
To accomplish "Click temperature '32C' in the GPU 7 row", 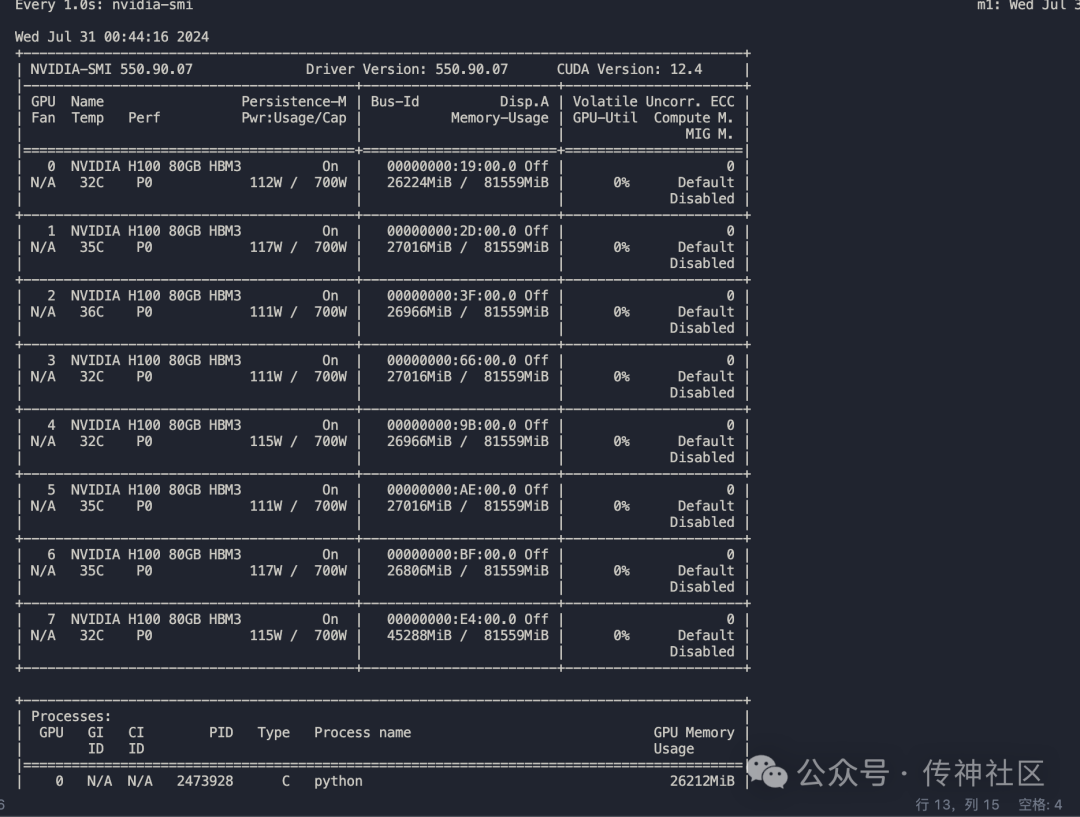I will coord(92,637).
